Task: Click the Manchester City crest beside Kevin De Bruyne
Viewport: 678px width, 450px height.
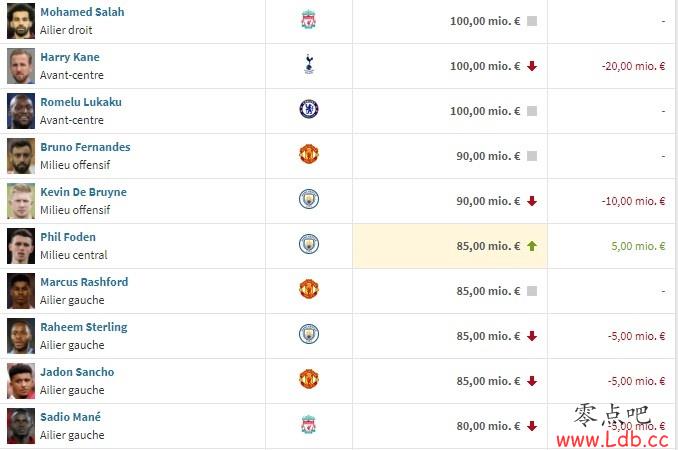Action: coord(309,199)
